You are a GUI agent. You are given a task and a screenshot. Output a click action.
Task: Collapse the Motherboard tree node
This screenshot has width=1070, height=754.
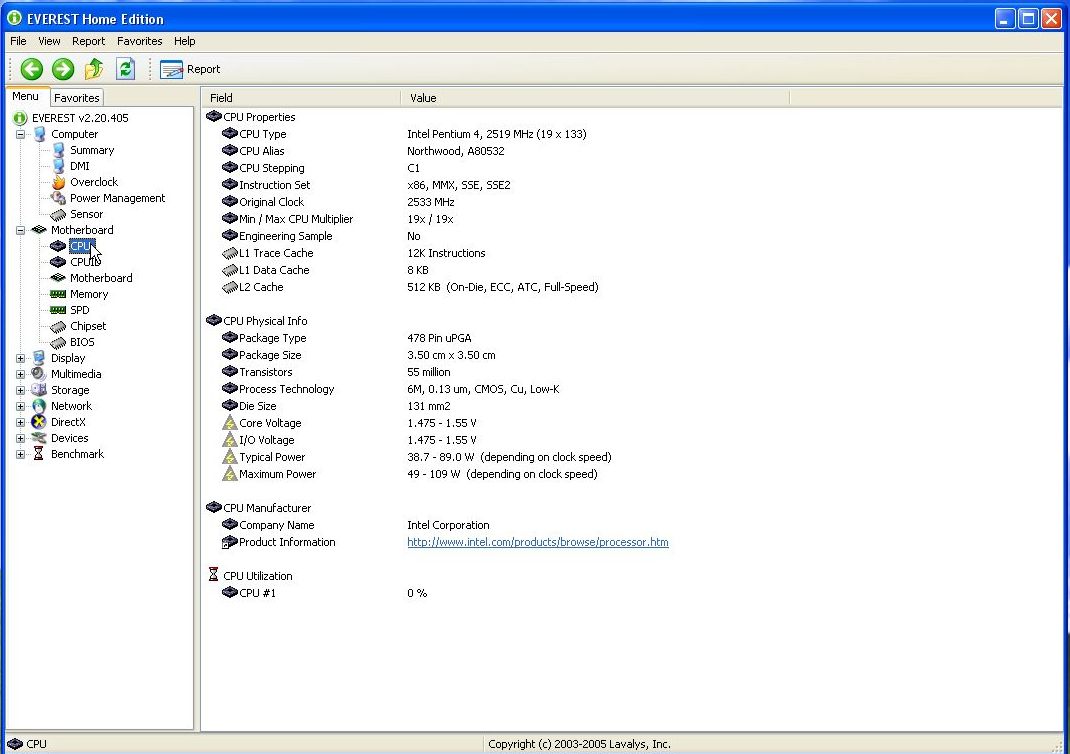click(20, 231)
